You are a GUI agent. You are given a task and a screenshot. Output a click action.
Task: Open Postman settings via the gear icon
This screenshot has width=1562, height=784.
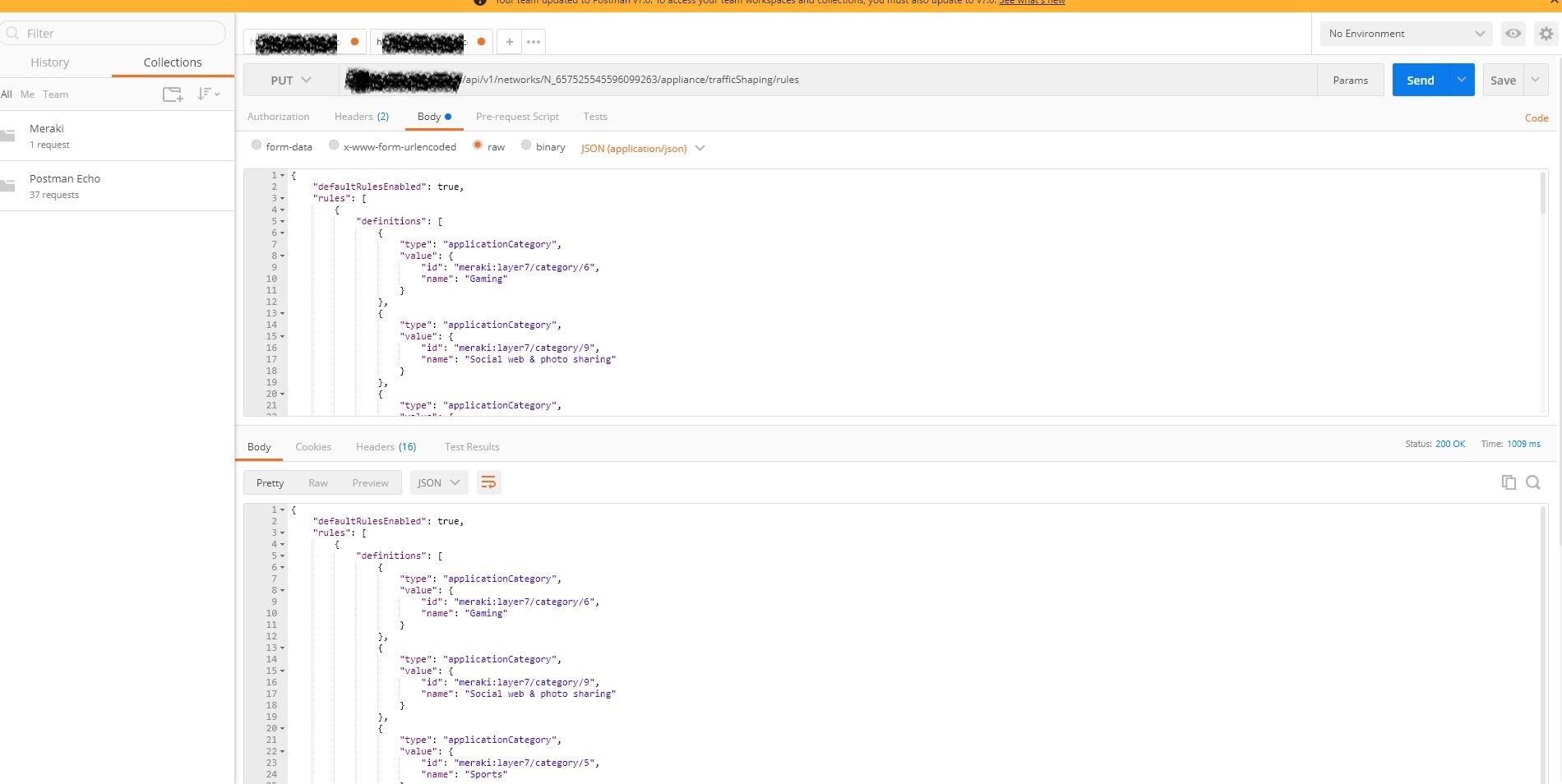[x=1547, y=34]
